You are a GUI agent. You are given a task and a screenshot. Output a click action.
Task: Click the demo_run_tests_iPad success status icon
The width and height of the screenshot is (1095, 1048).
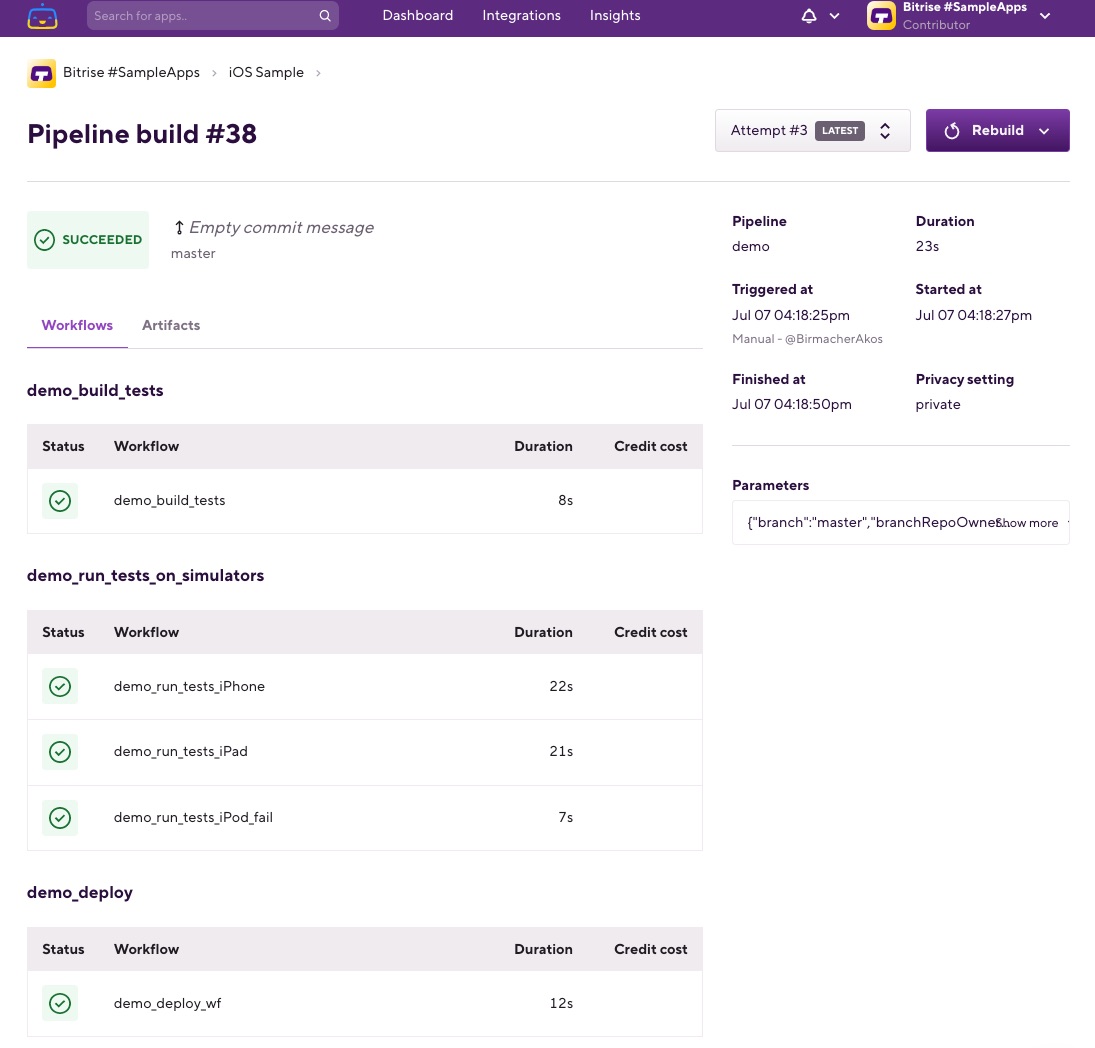click(x=60, y=752)
